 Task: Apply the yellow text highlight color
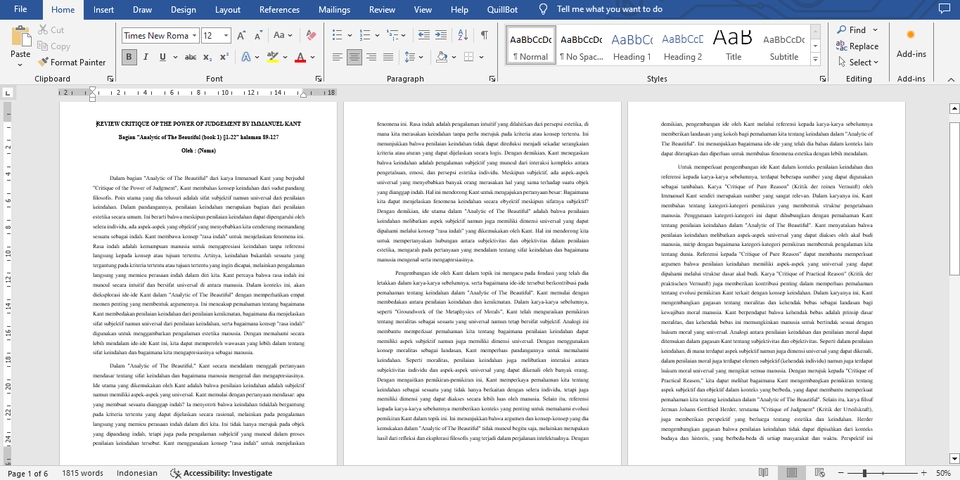(272, 57)
